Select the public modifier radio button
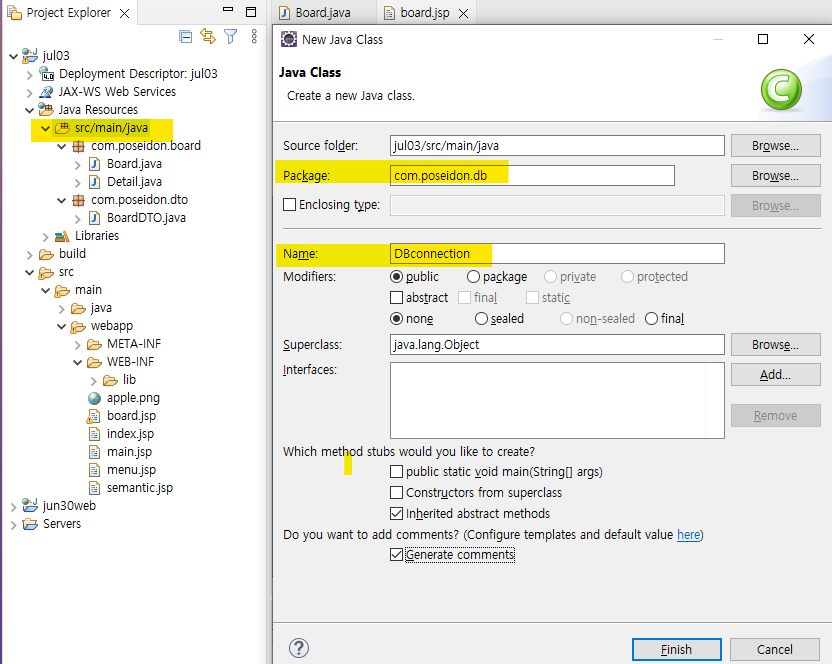Image resolution: width=832 pixels, height=664 pixels. pos(396,277)
